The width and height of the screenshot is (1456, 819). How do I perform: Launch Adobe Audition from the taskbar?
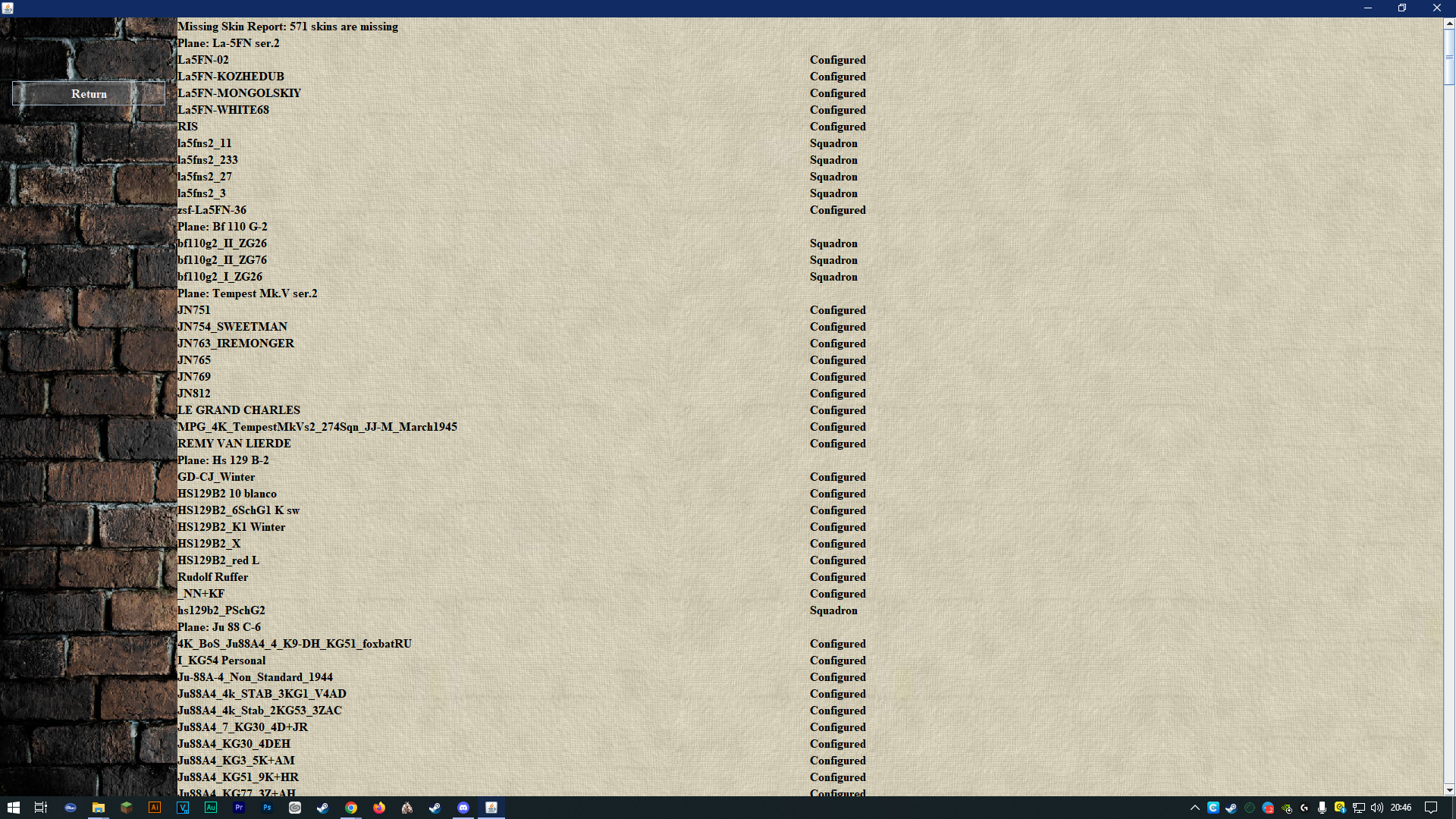[211, 808]
